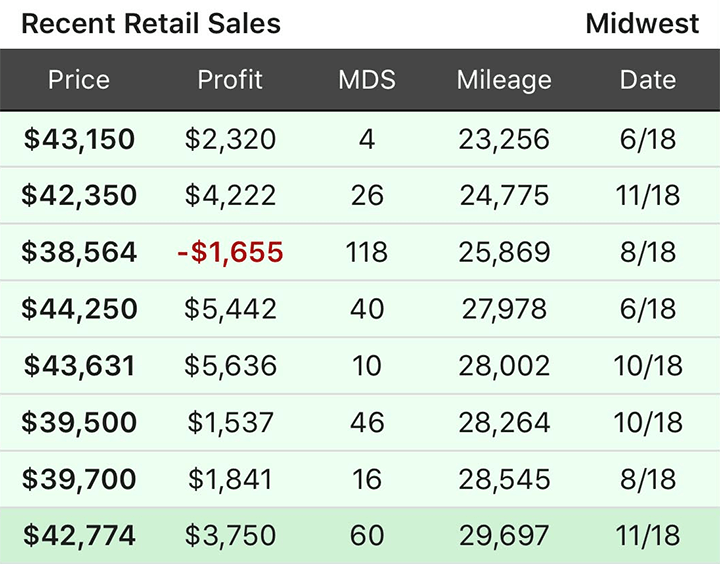Screen dimensions: 720x564
Task: Click the 29,697 mileage value
Action: coord(504,535)
